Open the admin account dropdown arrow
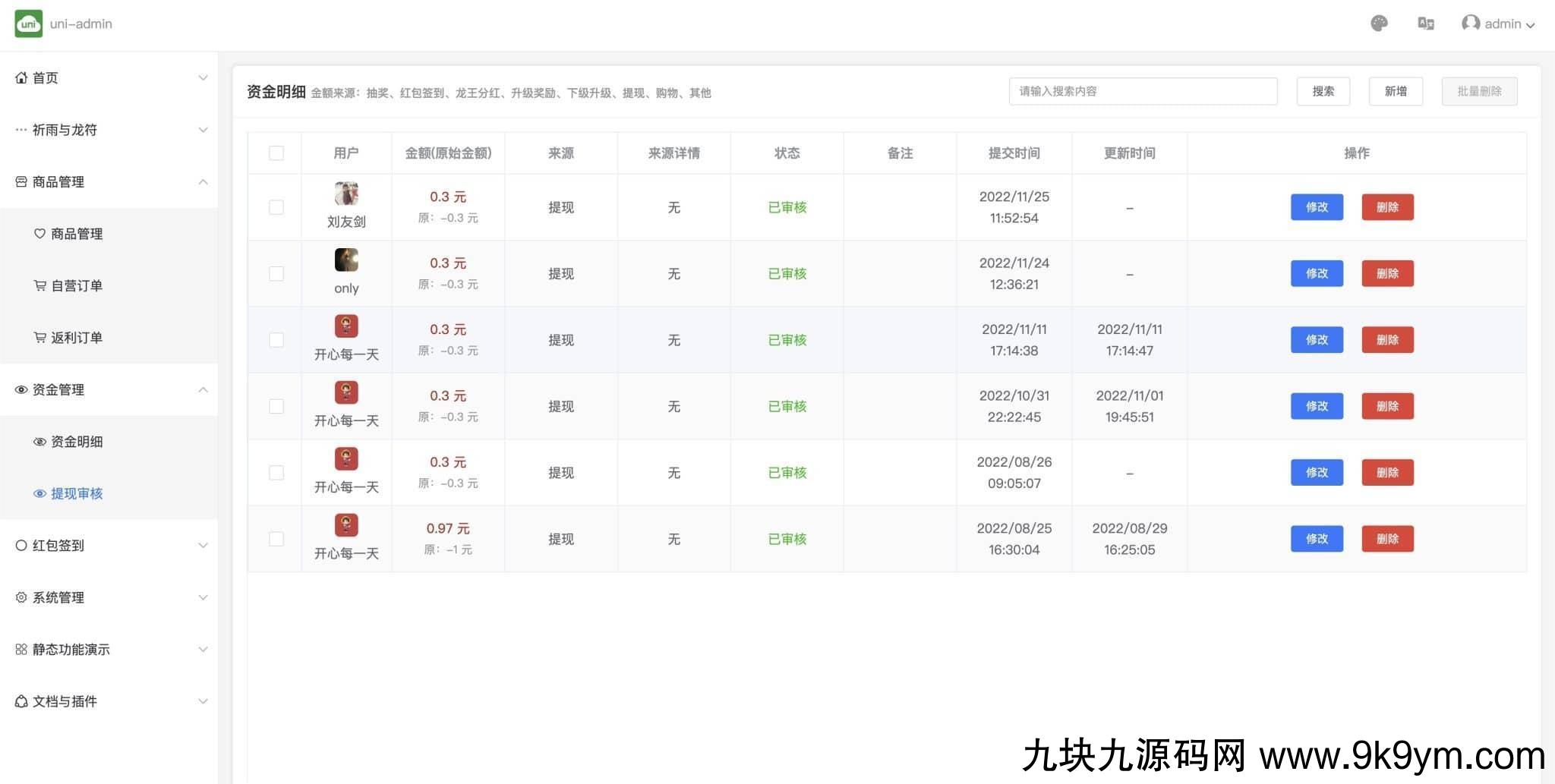This screenshot has width=1555, height=784. coord(1531,25)
